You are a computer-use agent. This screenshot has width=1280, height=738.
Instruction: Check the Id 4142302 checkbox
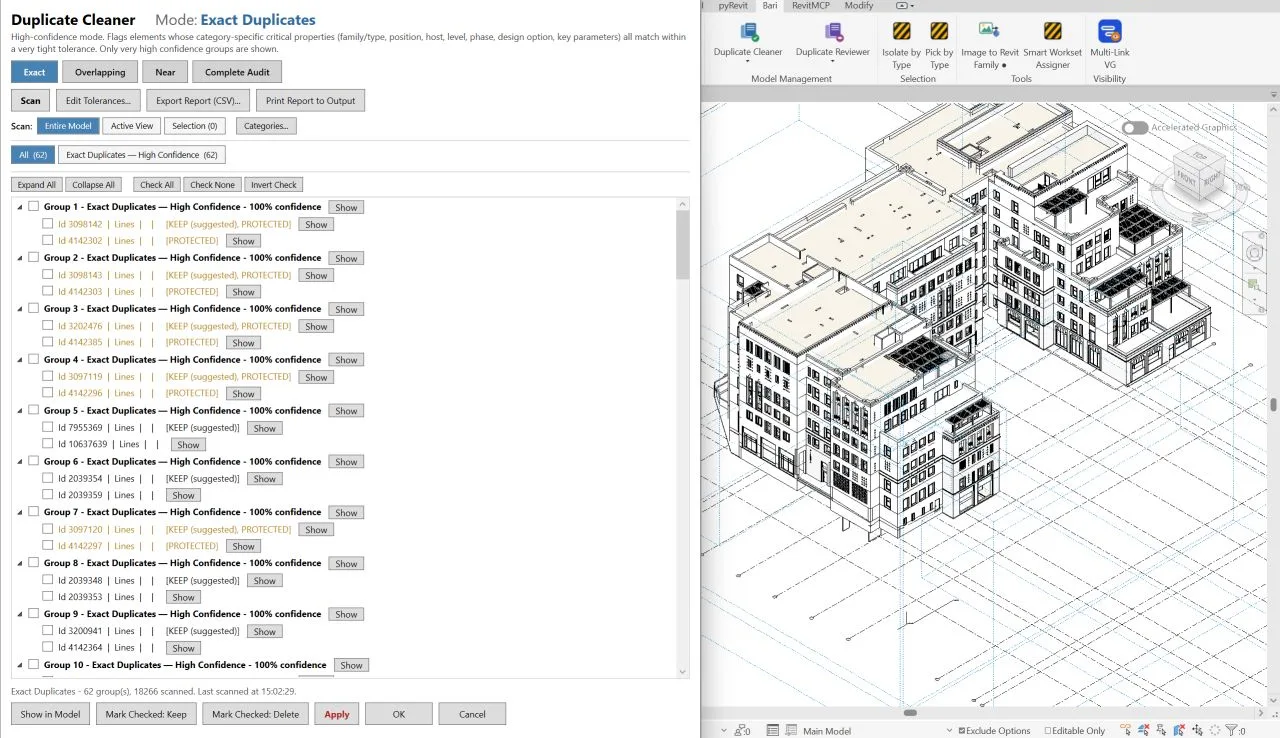(47, 240)
